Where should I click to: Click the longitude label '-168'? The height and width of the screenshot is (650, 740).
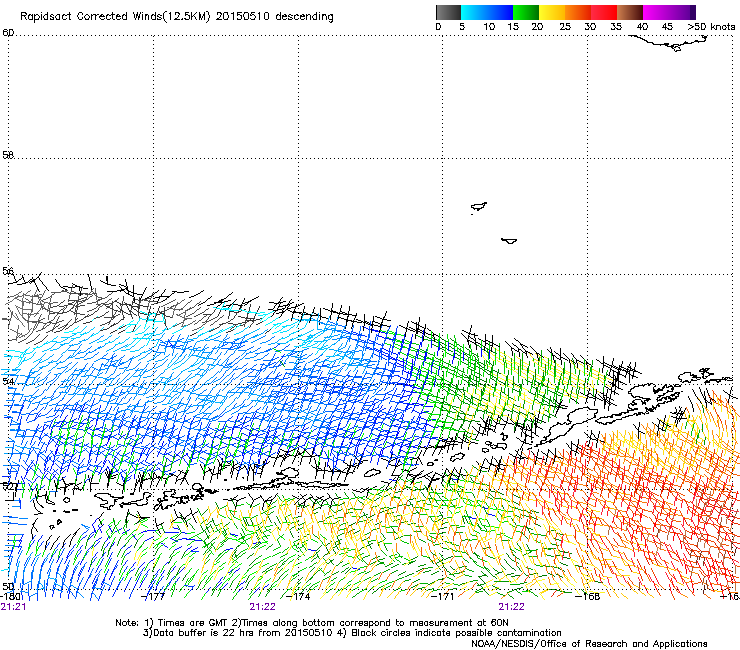coord(588,597)
